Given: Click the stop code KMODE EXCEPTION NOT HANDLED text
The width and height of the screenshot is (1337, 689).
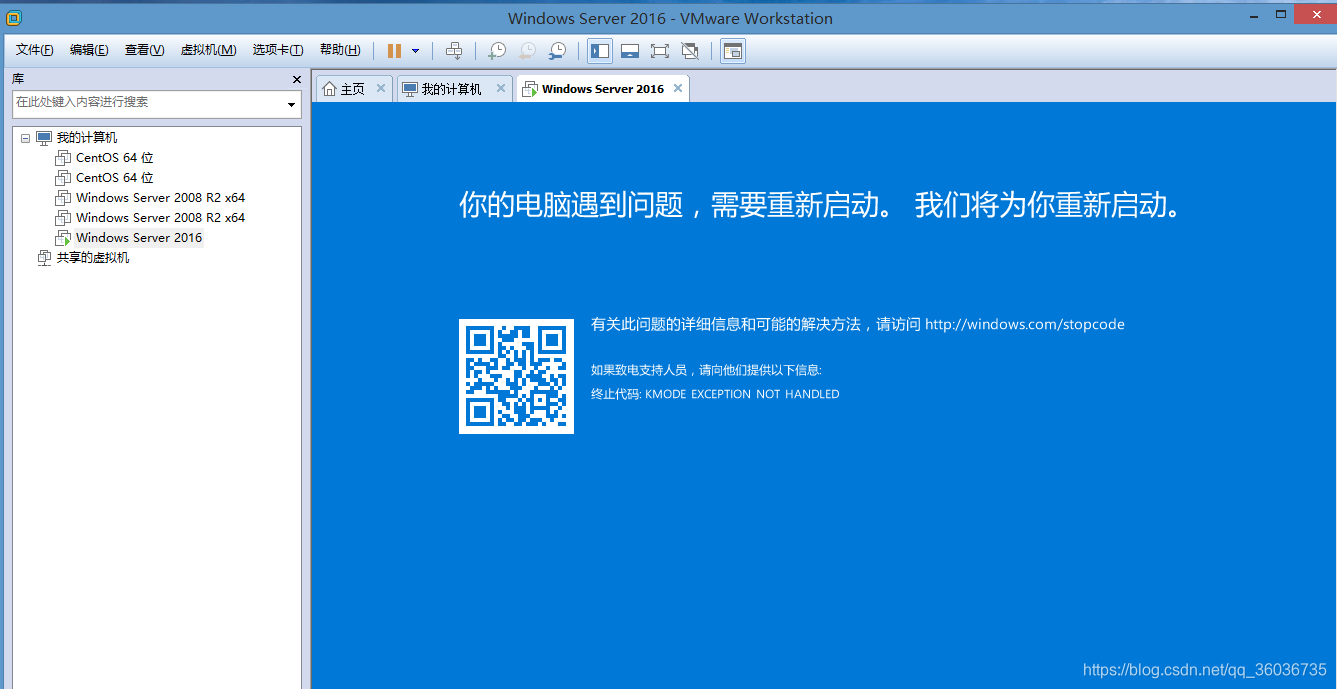Looking at the screenshot, I should (742, 394).
